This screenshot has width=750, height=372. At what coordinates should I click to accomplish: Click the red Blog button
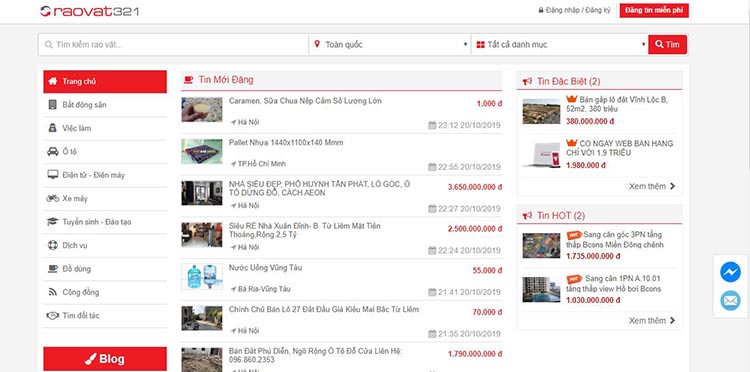[x=105, y=359]
